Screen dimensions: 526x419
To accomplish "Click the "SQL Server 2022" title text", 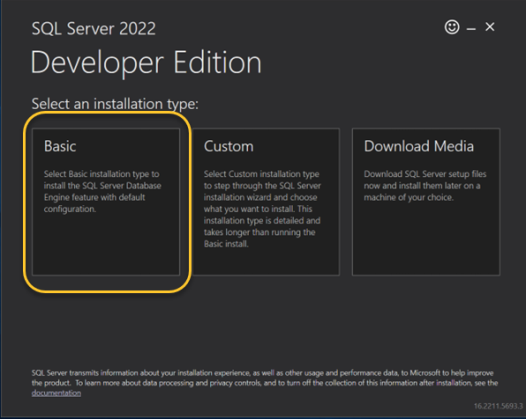I will [94, 29].
